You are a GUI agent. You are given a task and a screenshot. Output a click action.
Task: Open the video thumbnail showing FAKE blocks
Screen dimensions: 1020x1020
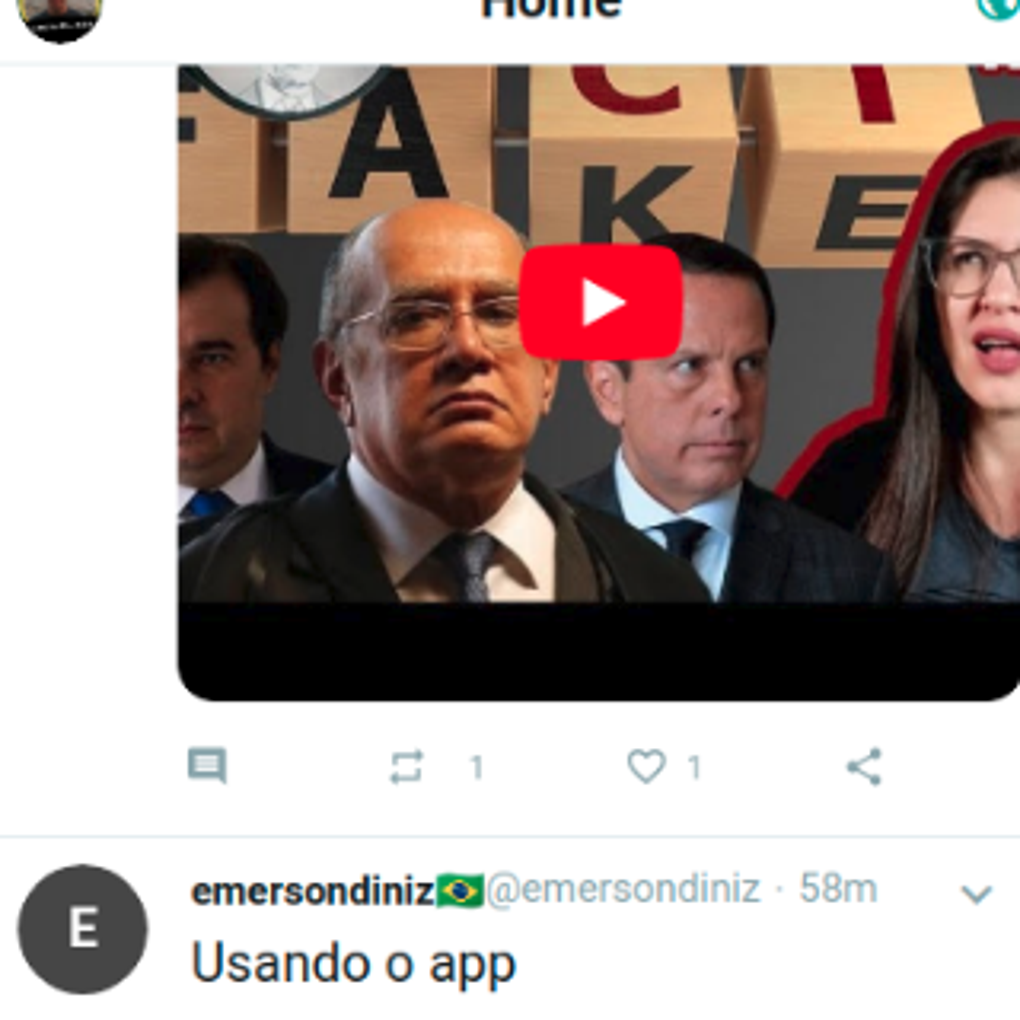coord(599,334)
